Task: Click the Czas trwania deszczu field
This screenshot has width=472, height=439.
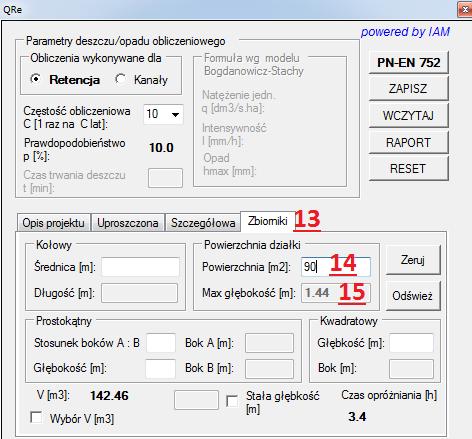Action: [165, 178]
